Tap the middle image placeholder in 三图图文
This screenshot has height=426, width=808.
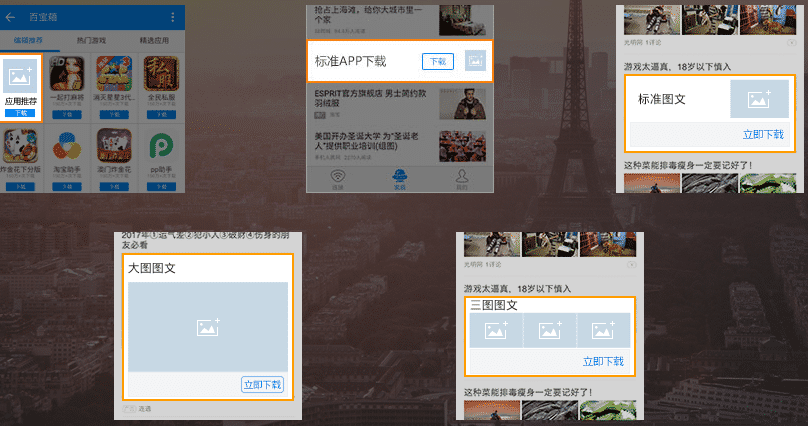tap(550, 331)
